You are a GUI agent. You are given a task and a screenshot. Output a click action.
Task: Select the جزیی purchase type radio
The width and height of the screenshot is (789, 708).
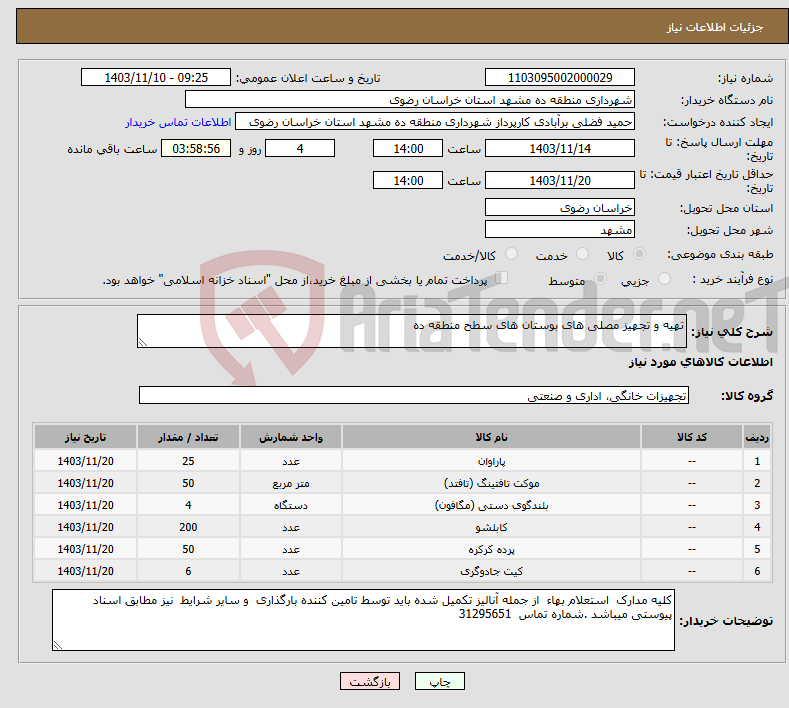point(668,280)
